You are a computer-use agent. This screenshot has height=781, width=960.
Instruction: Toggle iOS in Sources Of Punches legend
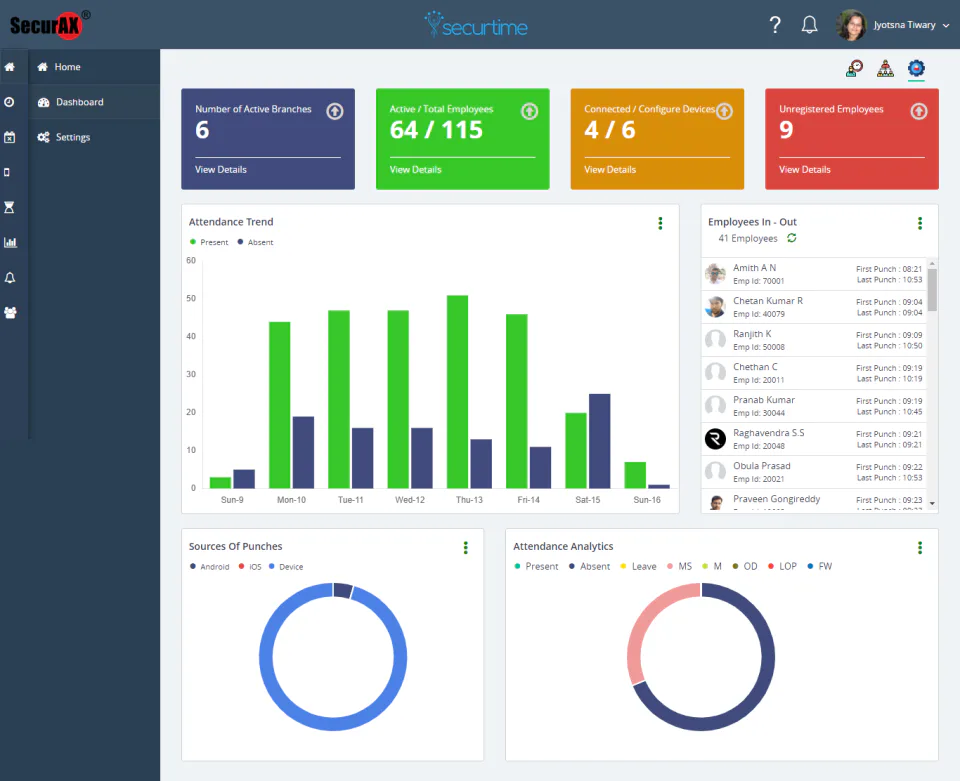250,567
